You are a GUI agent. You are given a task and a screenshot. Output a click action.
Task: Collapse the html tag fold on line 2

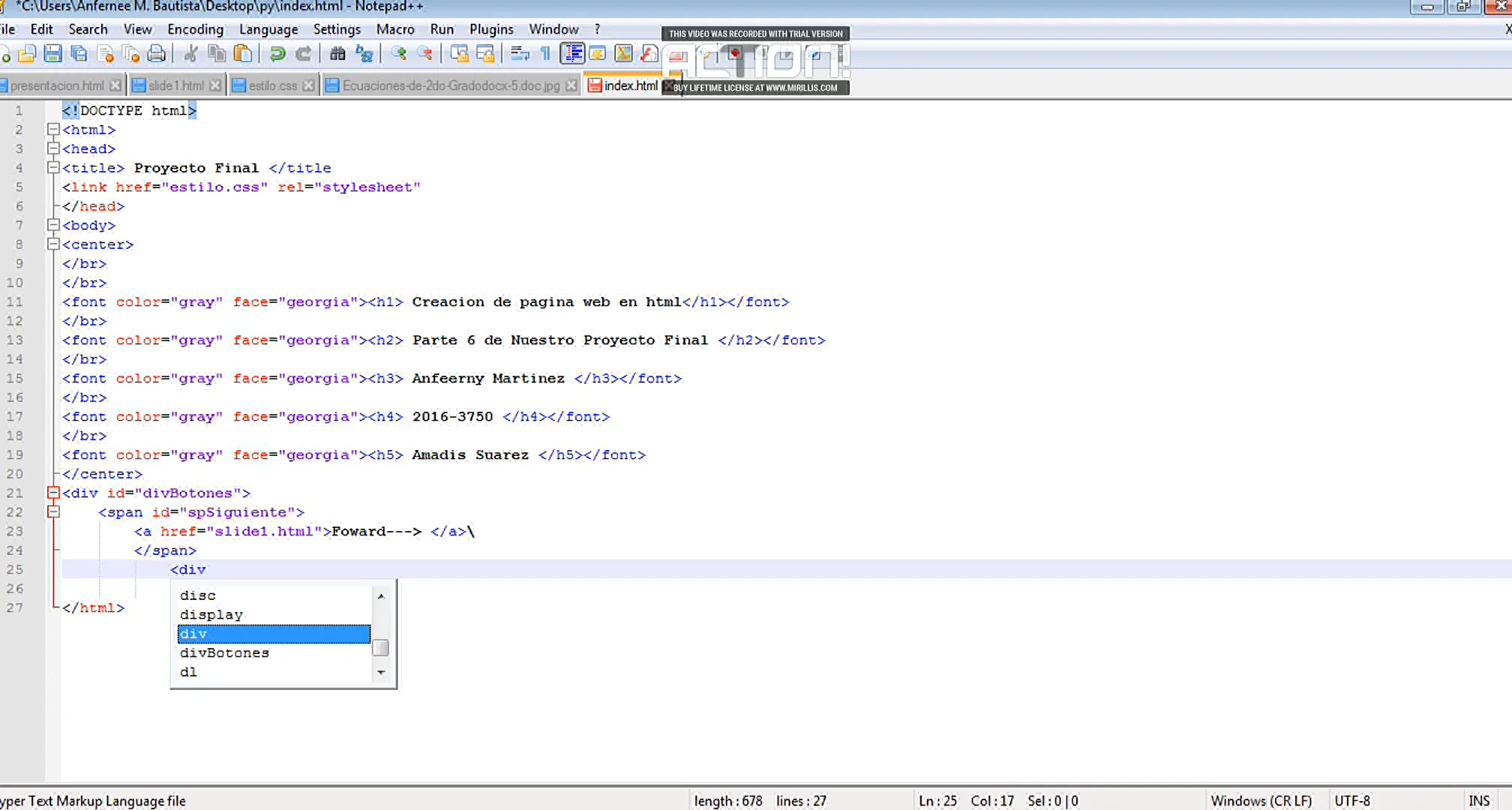[53, 129]
